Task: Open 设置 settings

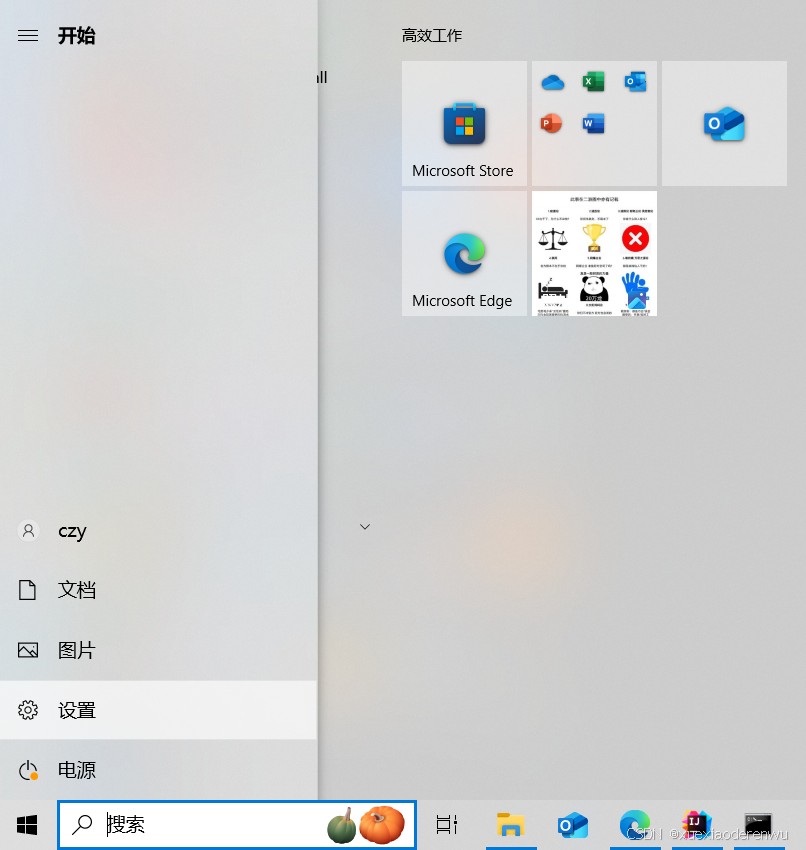Action: tap(158, 710)
